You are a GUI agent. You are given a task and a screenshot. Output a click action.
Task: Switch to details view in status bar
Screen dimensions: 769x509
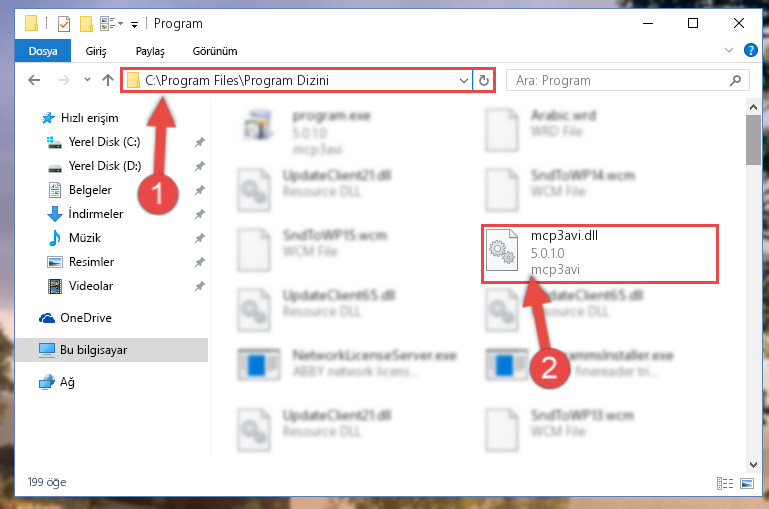[x=725, y=484]
